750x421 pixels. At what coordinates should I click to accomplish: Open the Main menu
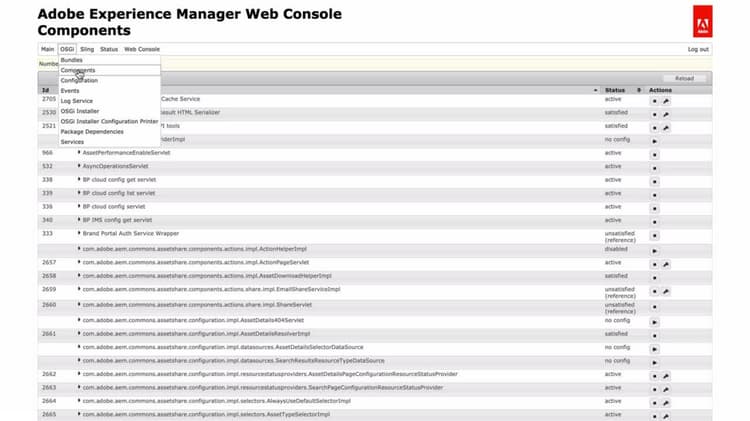coord(47,49)
